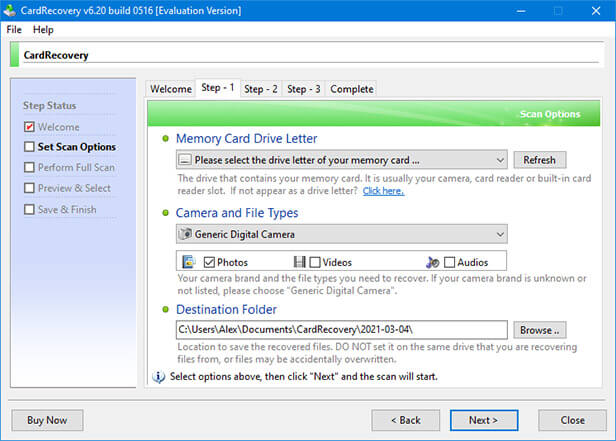Select the Step - 1 tab

(x=218, y=88)
